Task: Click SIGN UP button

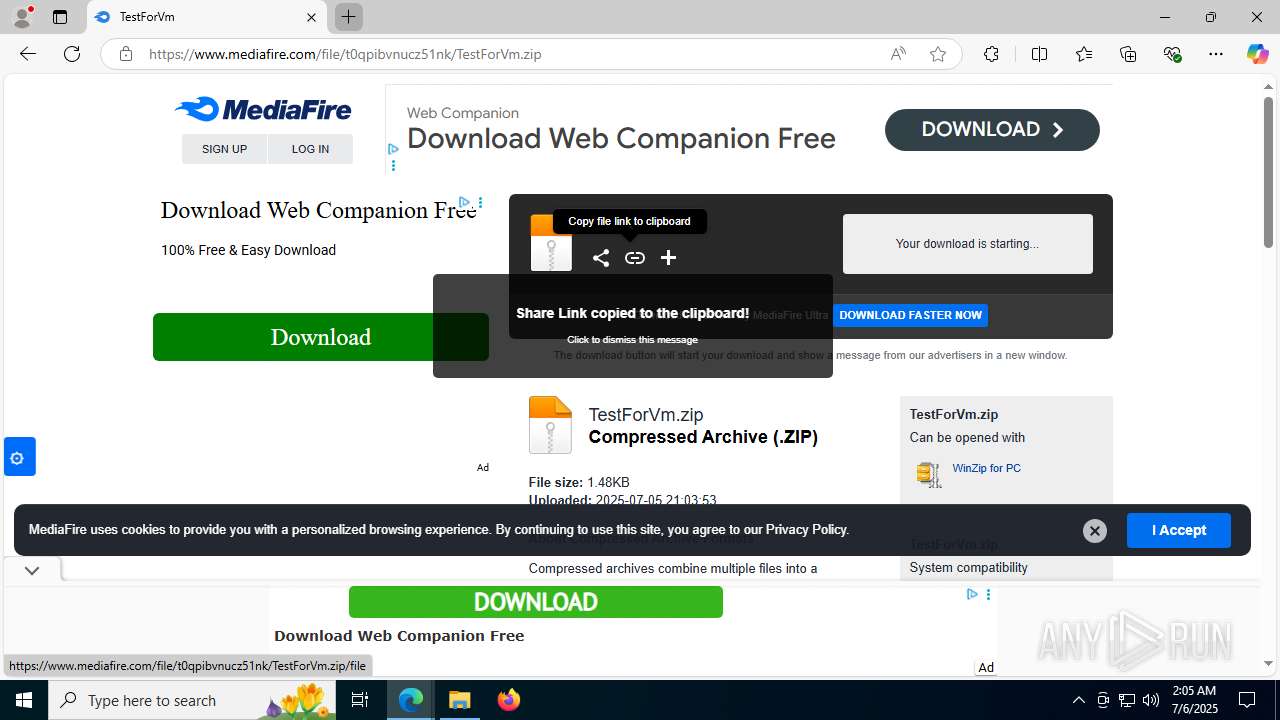Action: 224,149
